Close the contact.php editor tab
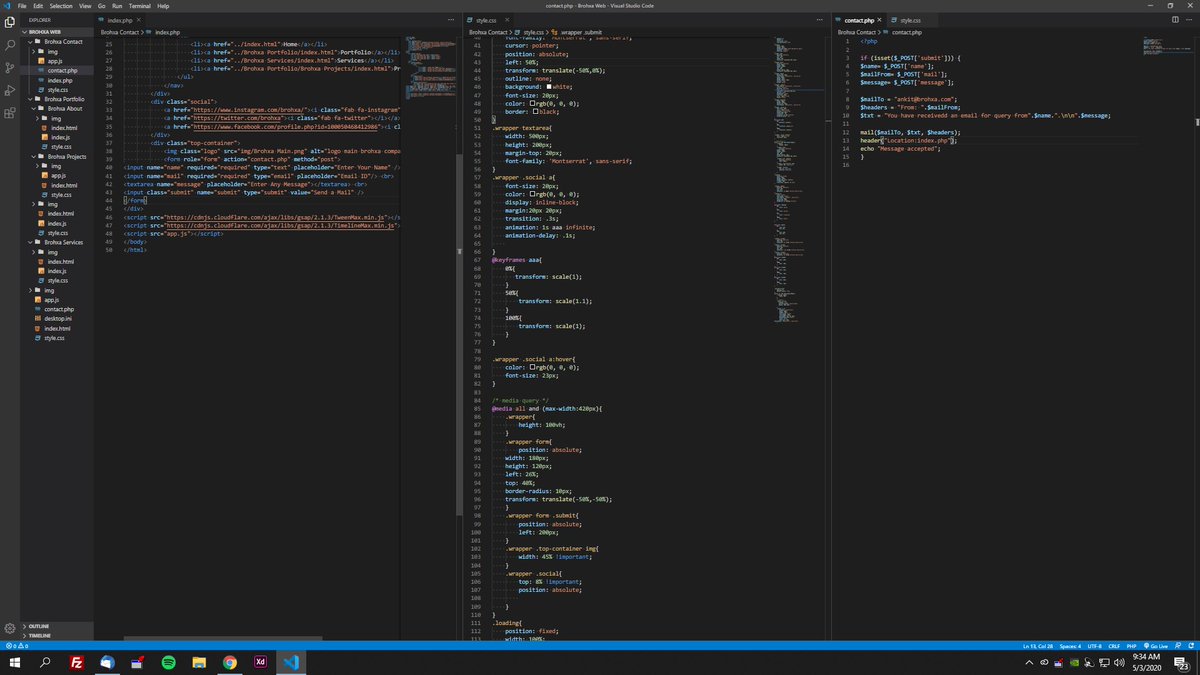Image resolution: width=1200 pixels, height=675 pixels. (x=881, y=20)
